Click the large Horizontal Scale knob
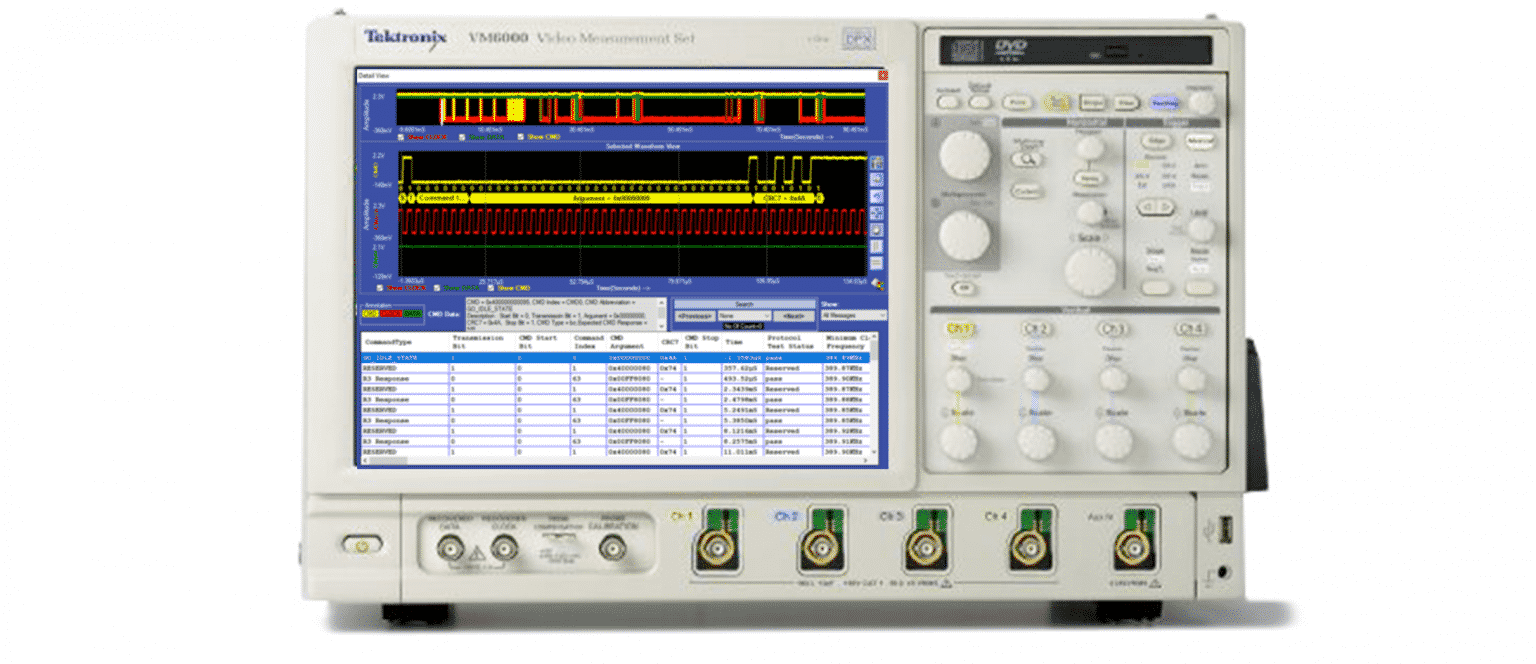The width and height of the screenshot is (1536, 664). [x=1090, y=269]
